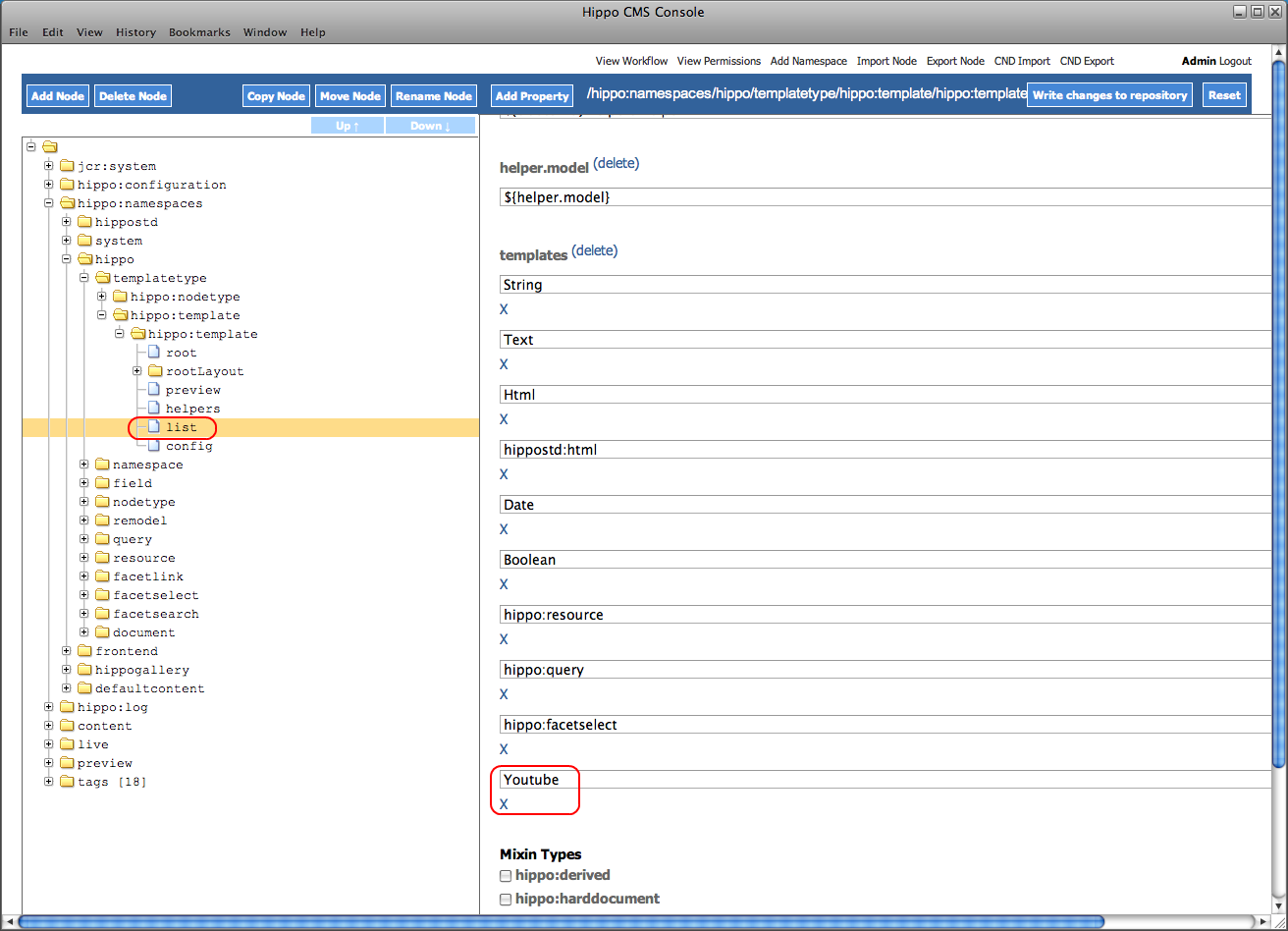
Task: Click the folder icon next to hippogallery
Action: pos(84,670)
